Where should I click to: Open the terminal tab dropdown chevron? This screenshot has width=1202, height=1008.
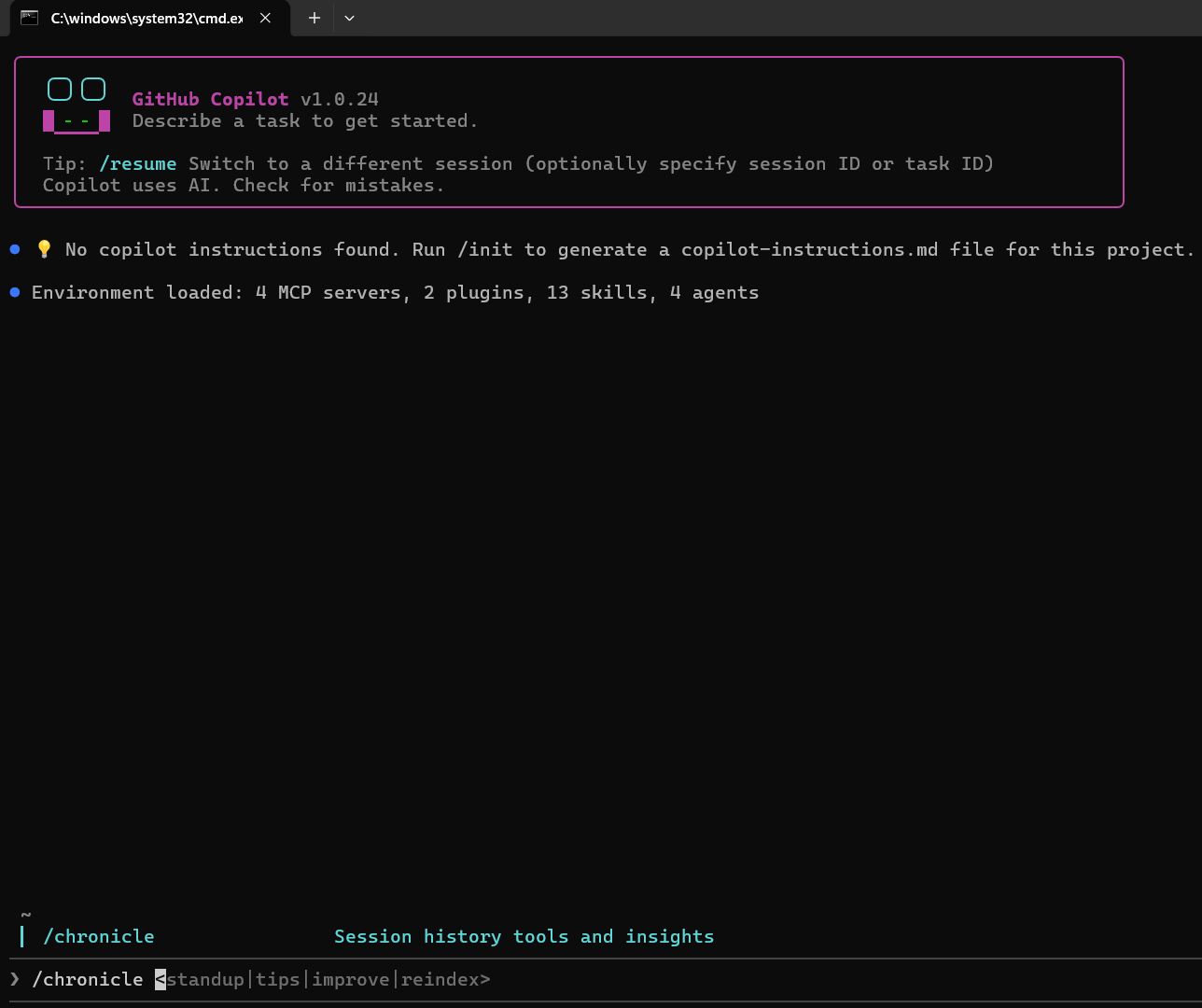(349, 18)
